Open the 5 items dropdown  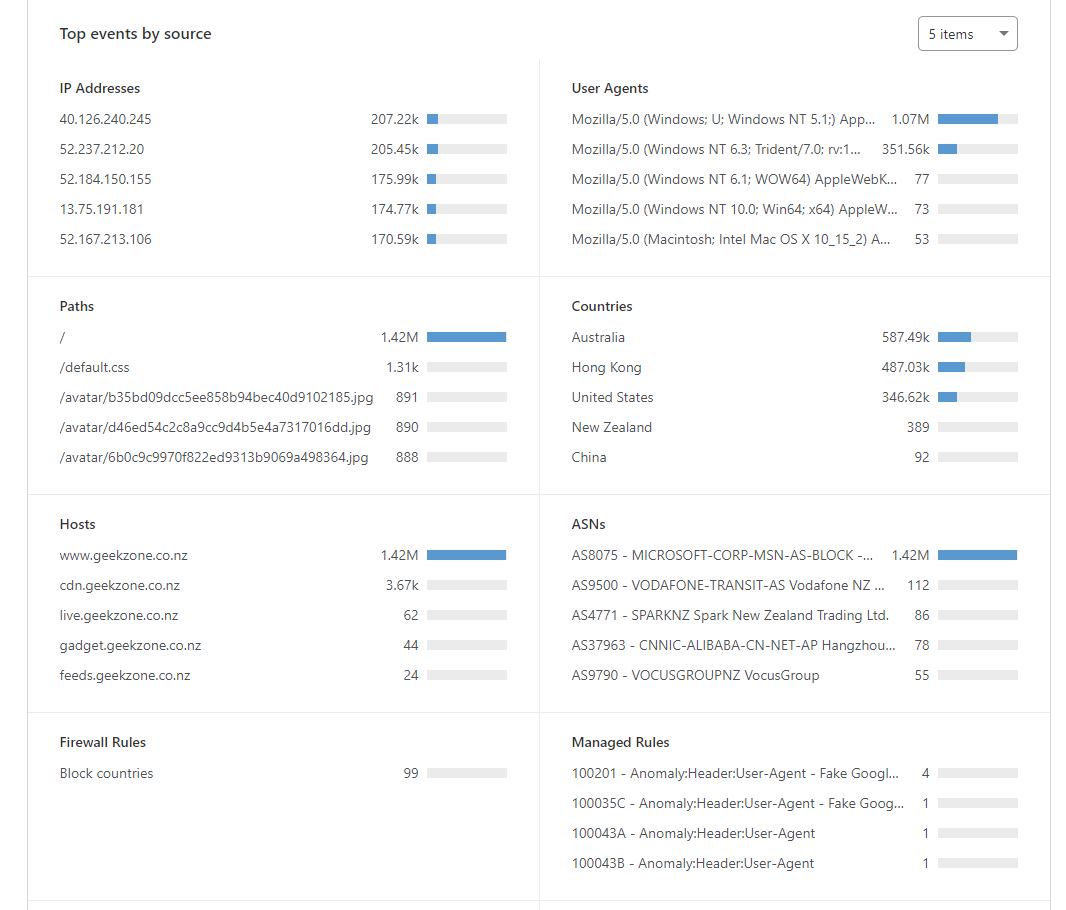click(x=967, y=34)
